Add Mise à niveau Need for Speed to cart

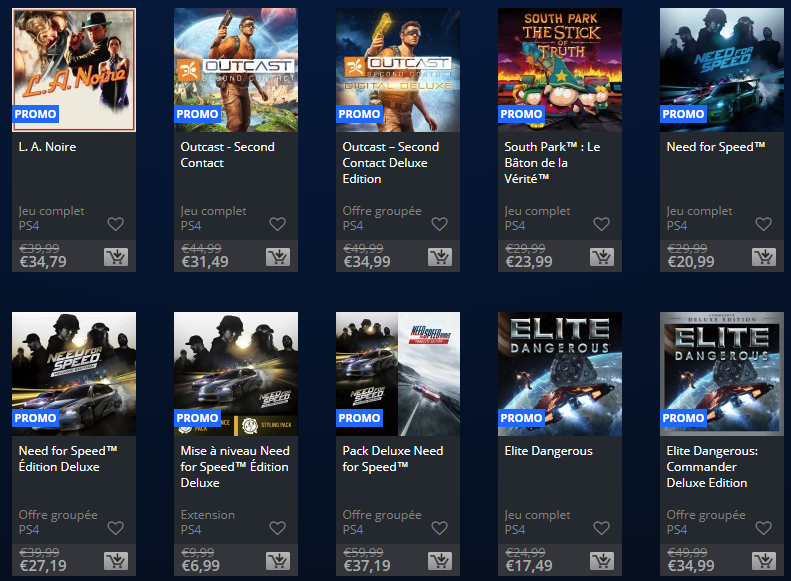tap(278, 561)
